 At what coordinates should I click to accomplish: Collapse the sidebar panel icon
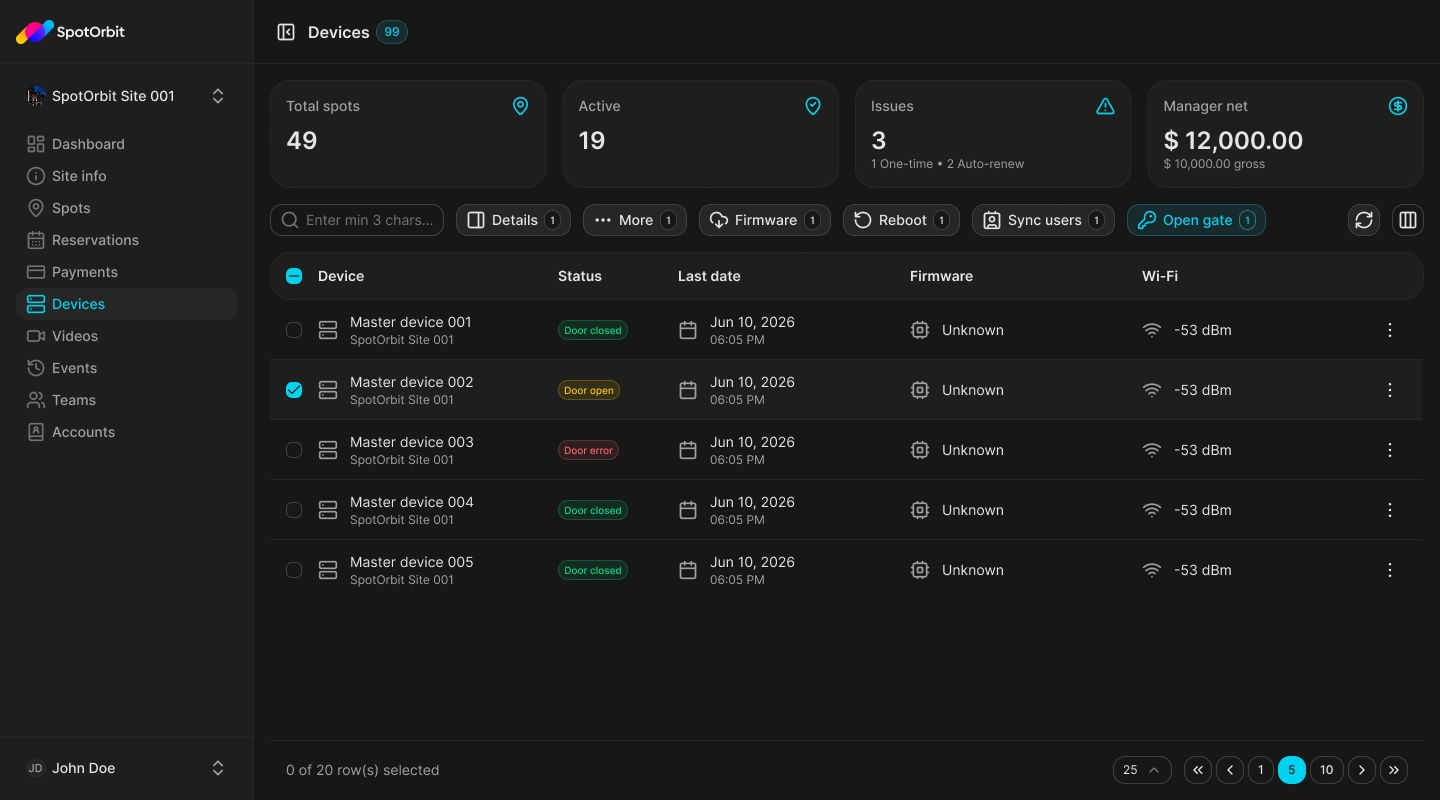(286, 32)
